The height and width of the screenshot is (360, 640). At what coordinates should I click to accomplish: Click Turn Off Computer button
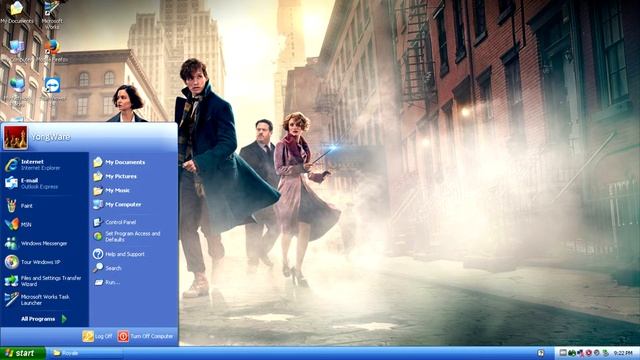click(146, 336)
